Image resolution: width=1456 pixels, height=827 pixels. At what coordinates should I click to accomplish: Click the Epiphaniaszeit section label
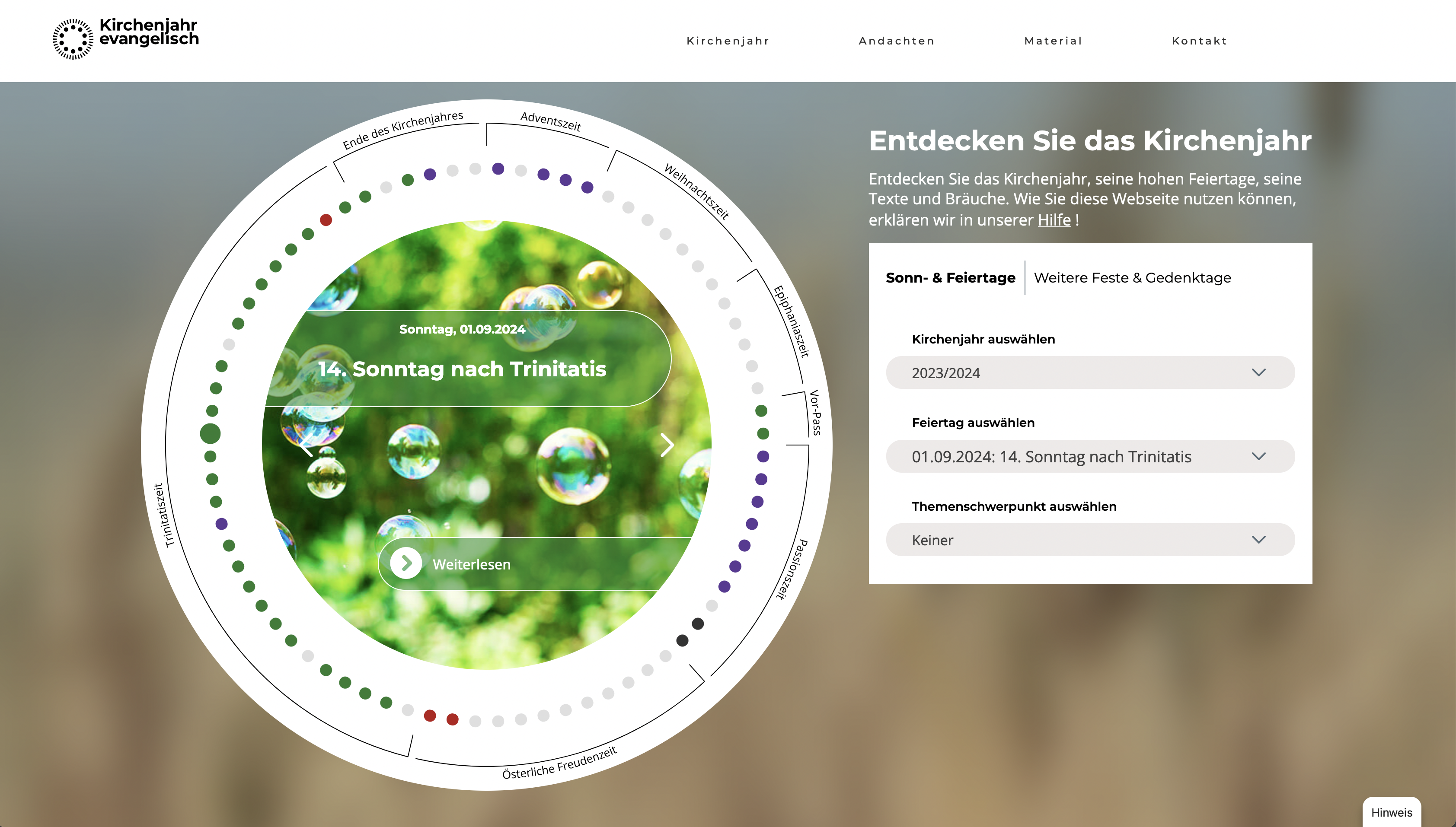791,321
